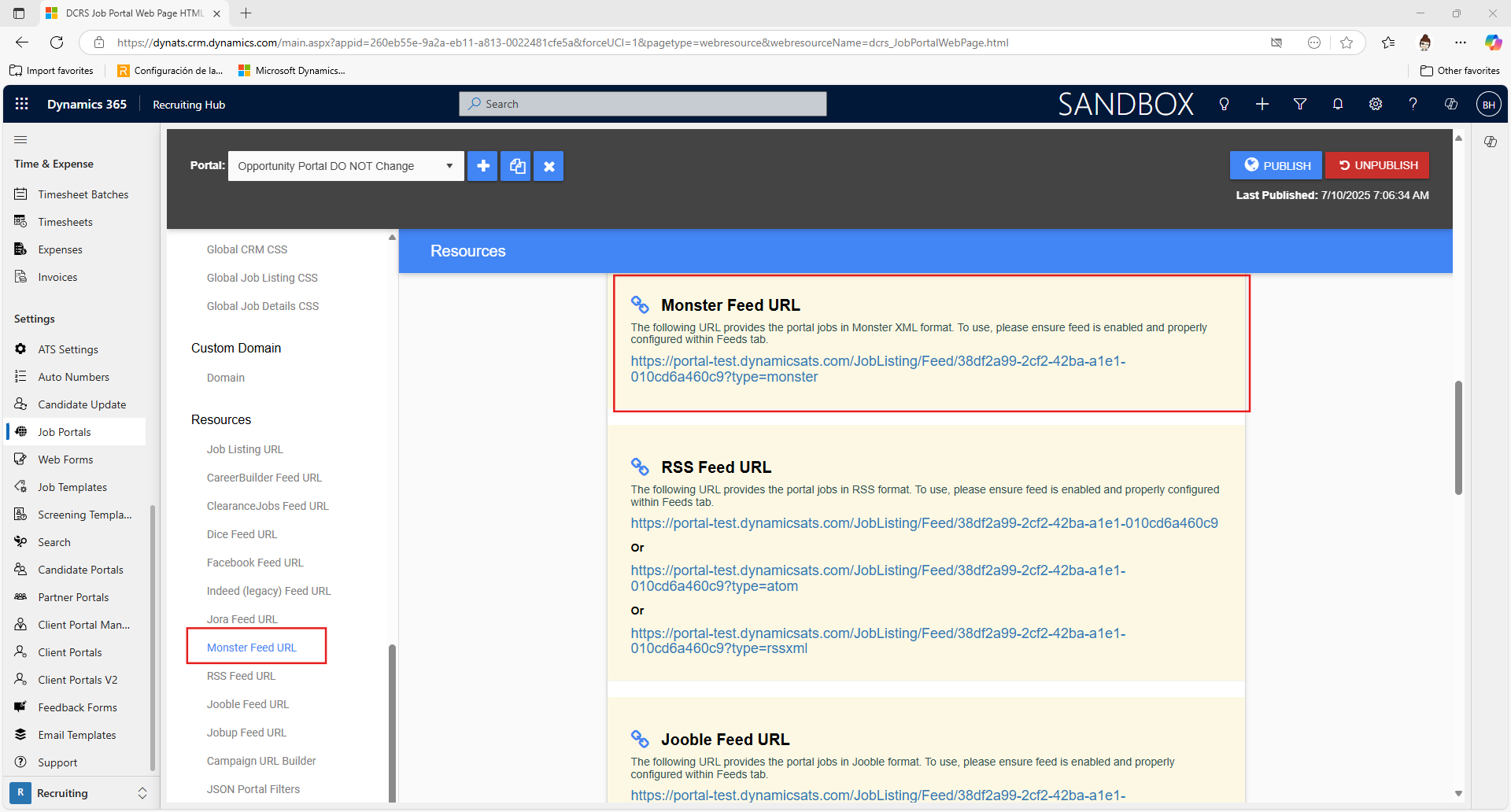Refresh the browser page
The height and width of the screenshot is (812, 1511).
point(57,42)
